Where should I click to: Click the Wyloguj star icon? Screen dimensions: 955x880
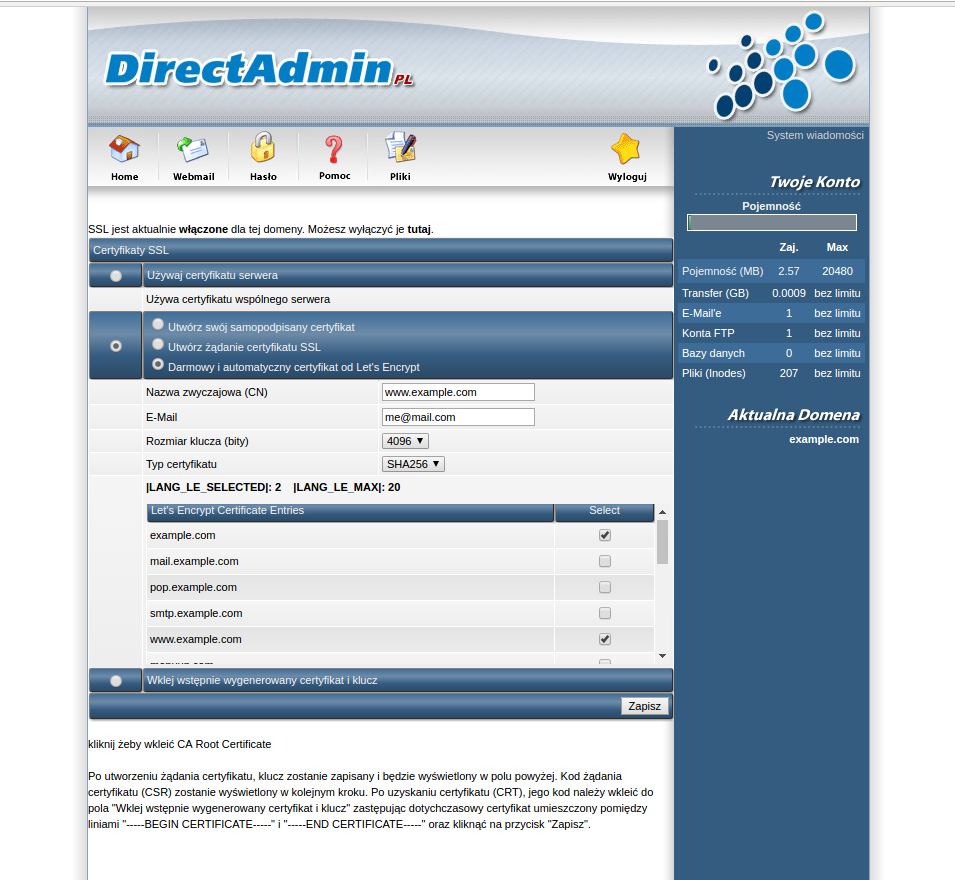(627, 150)
